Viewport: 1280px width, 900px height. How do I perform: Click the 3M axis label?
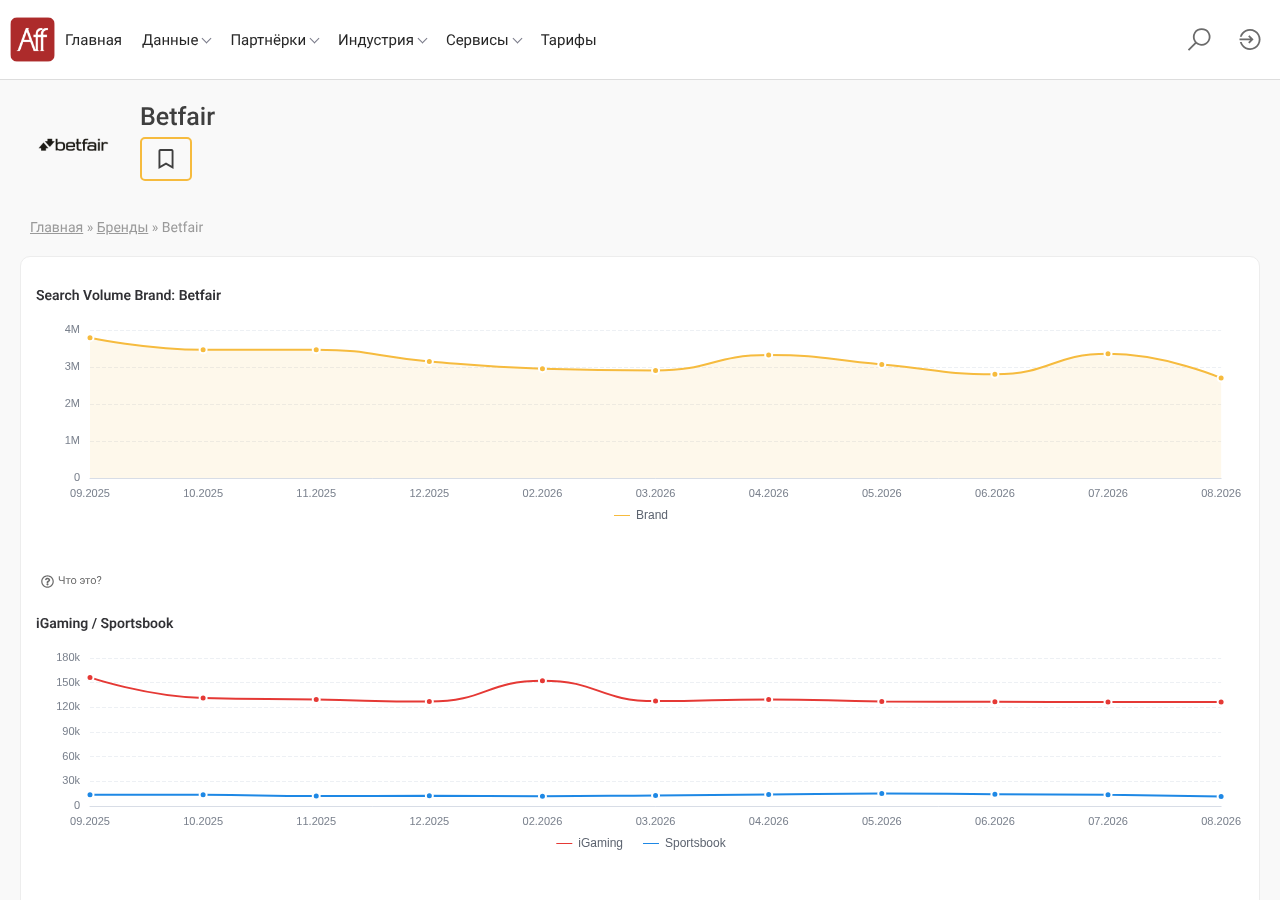point(72,366)
